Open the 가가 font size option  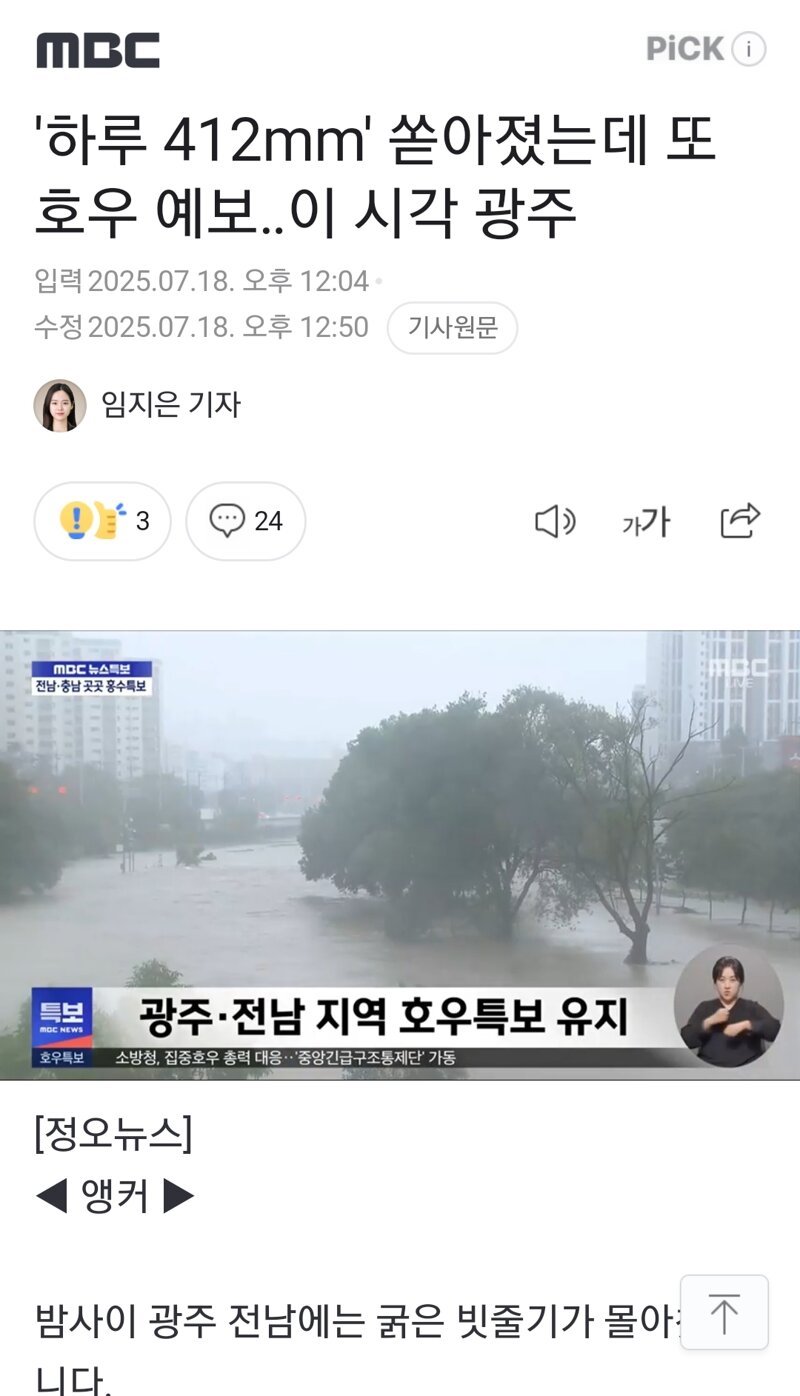pyautogui.click(x=646, y=522)
